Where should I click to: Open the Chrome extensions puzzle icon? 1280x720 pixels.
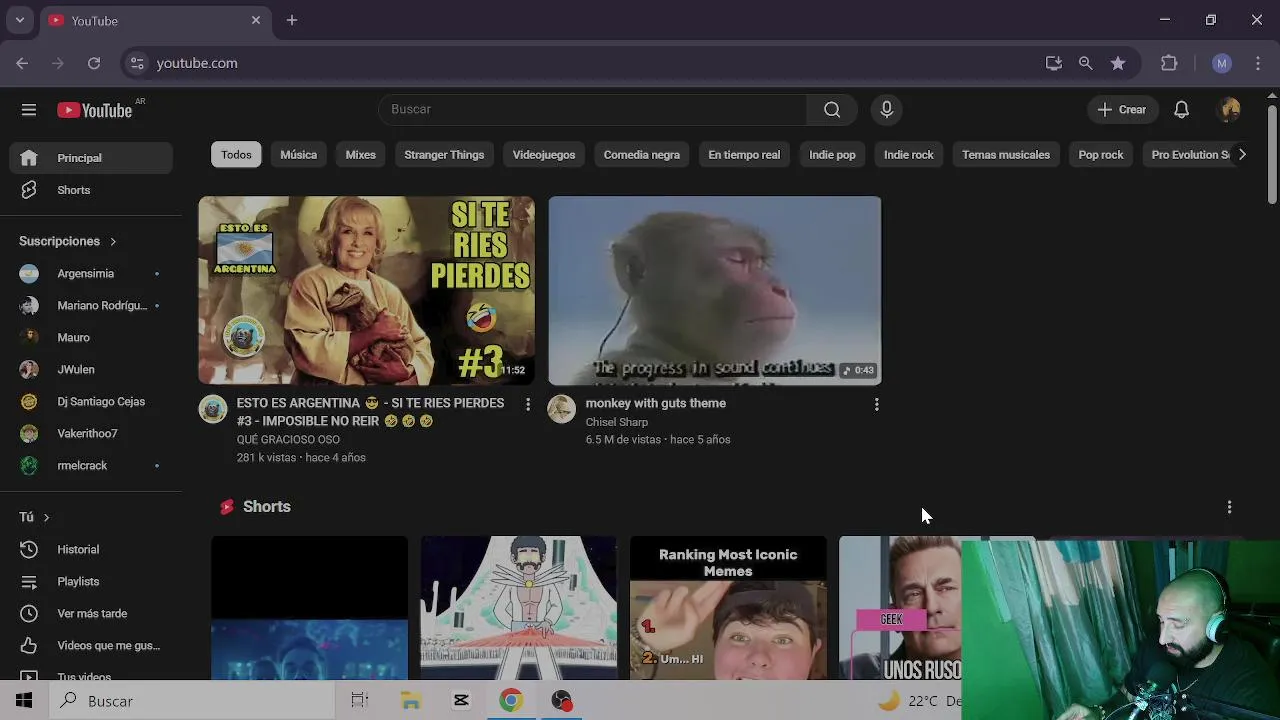click(1169, 63)
